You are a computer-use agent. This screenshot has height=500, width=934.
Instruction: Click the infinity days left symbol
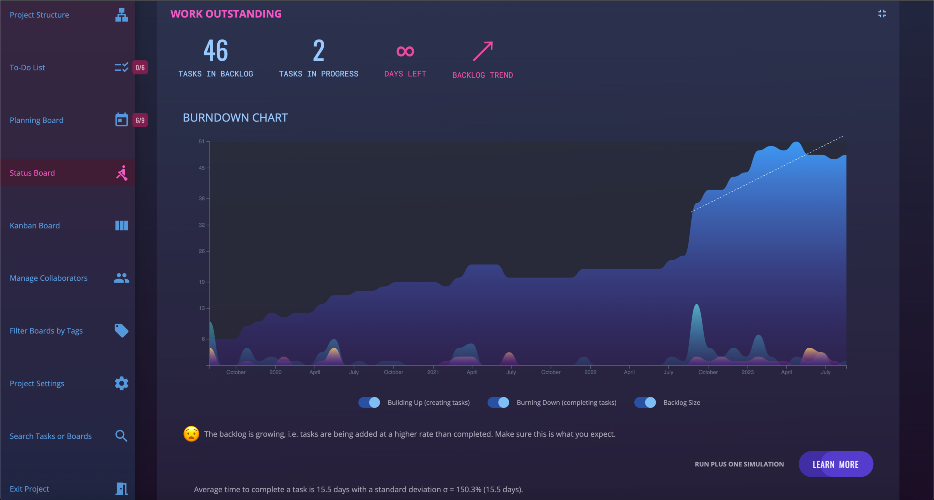pyautogui.click(x=405, y=51)
